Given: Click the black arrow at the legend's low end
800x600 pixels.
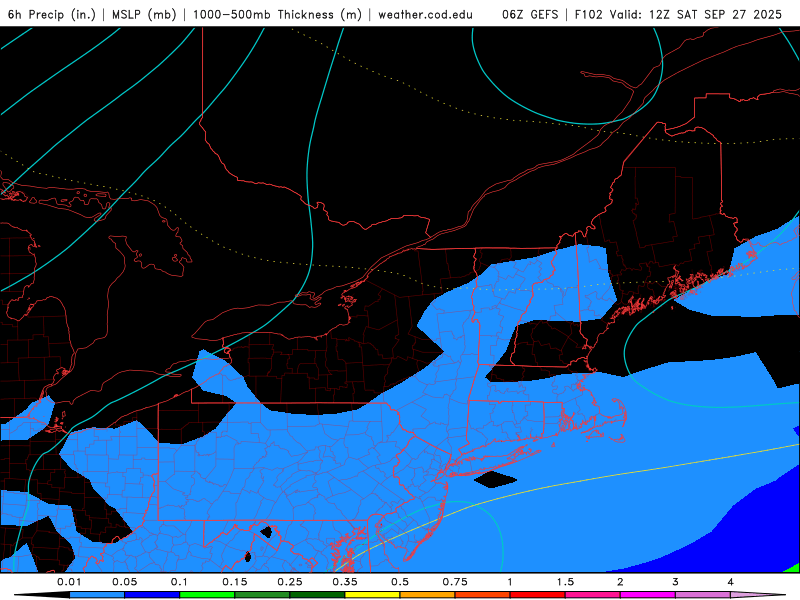Looking at the screenshot, I should [x=42, y=595].
